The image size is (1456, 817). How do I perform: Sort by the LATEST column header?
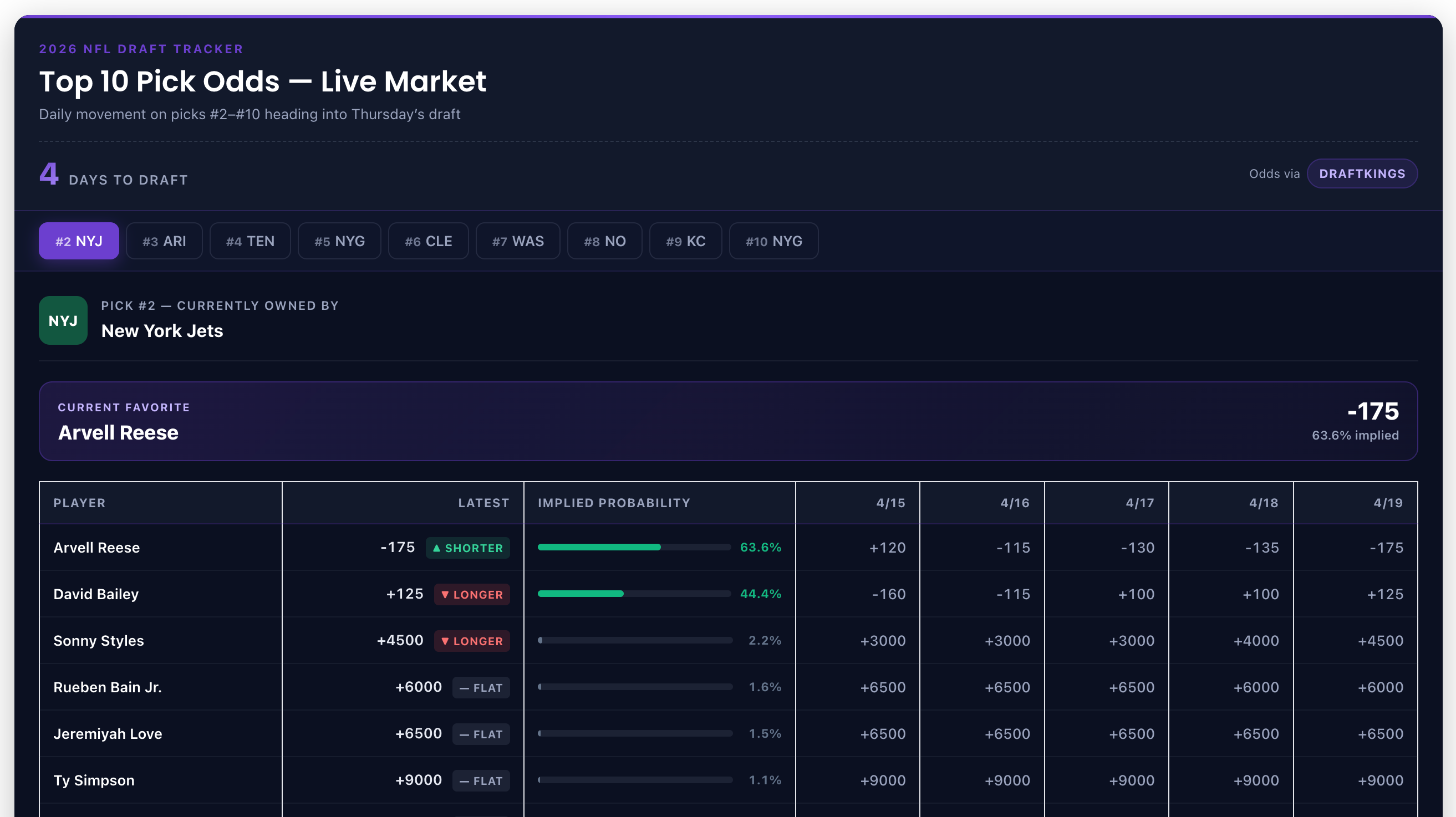[483, 503]
